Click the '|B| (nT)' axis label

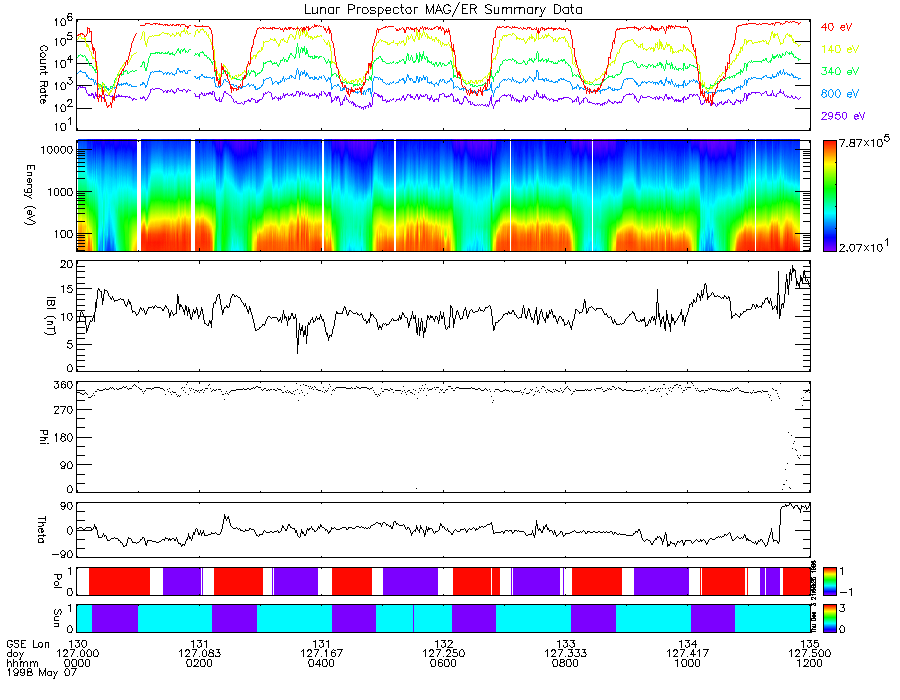click(51, 316)
